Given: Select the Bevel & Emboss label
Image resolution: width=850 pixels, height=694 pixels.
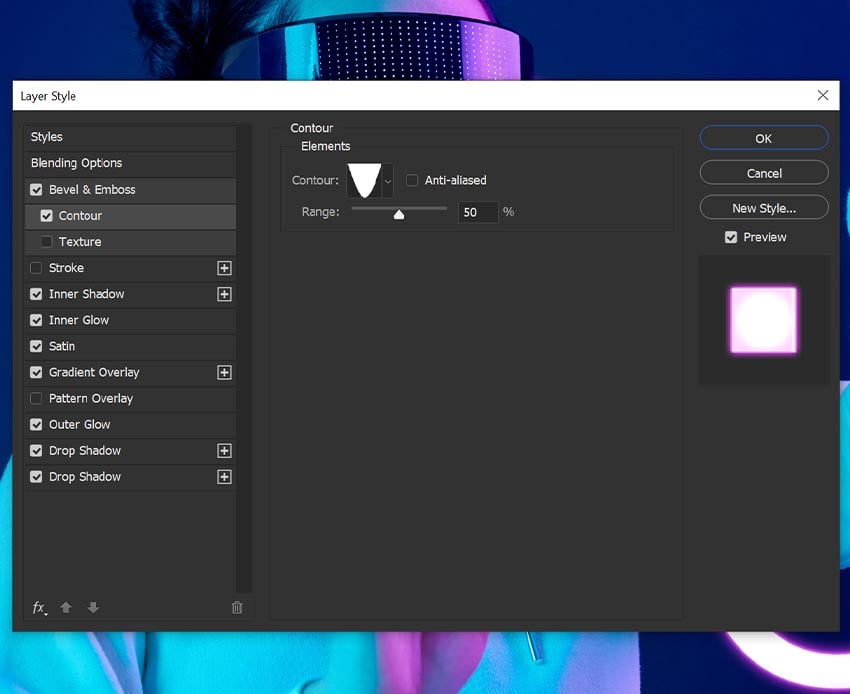Looking at the screenshot, I should tap(92, 190).
